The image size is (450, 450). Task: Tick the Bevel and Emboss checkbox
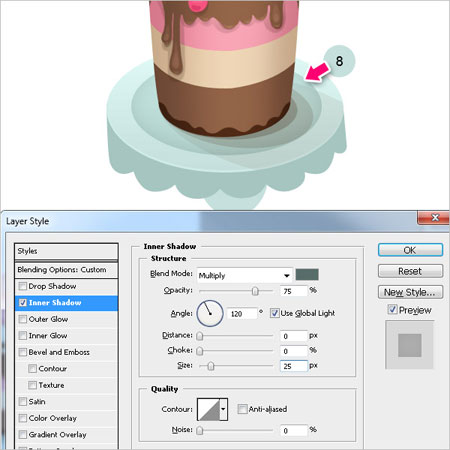pyautogui.click(x=23, y=352)
